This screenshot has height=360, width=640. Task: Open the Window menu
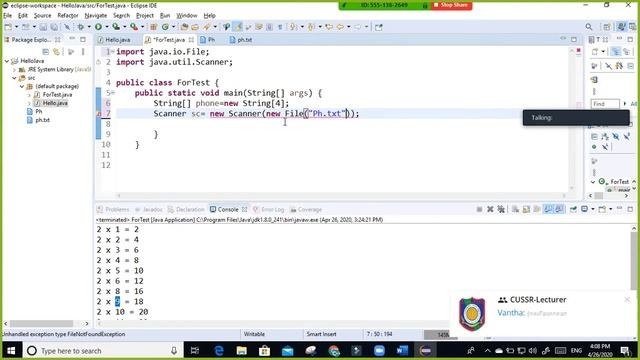tap(187, 16)
